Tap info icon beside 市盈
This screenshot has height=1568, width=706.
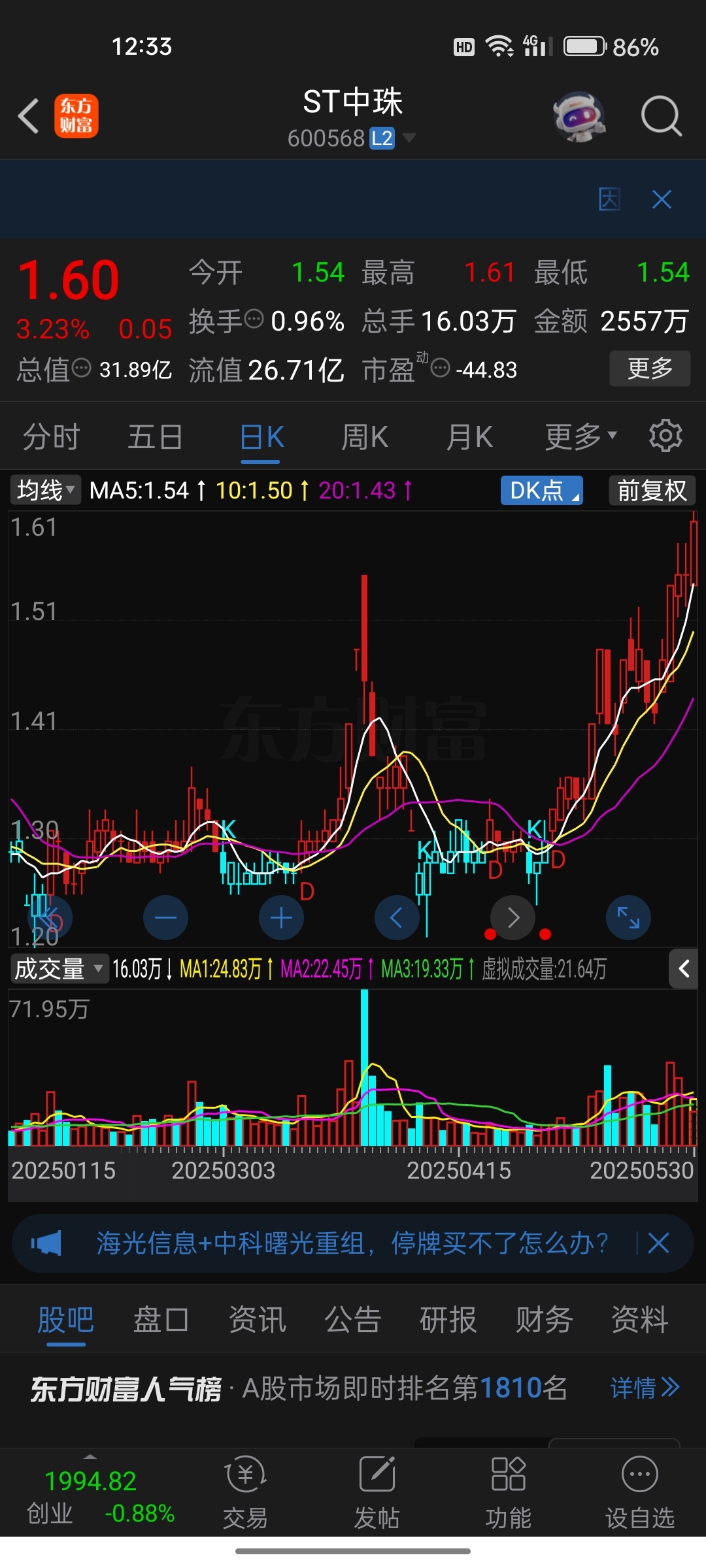[x=441, y=368]
